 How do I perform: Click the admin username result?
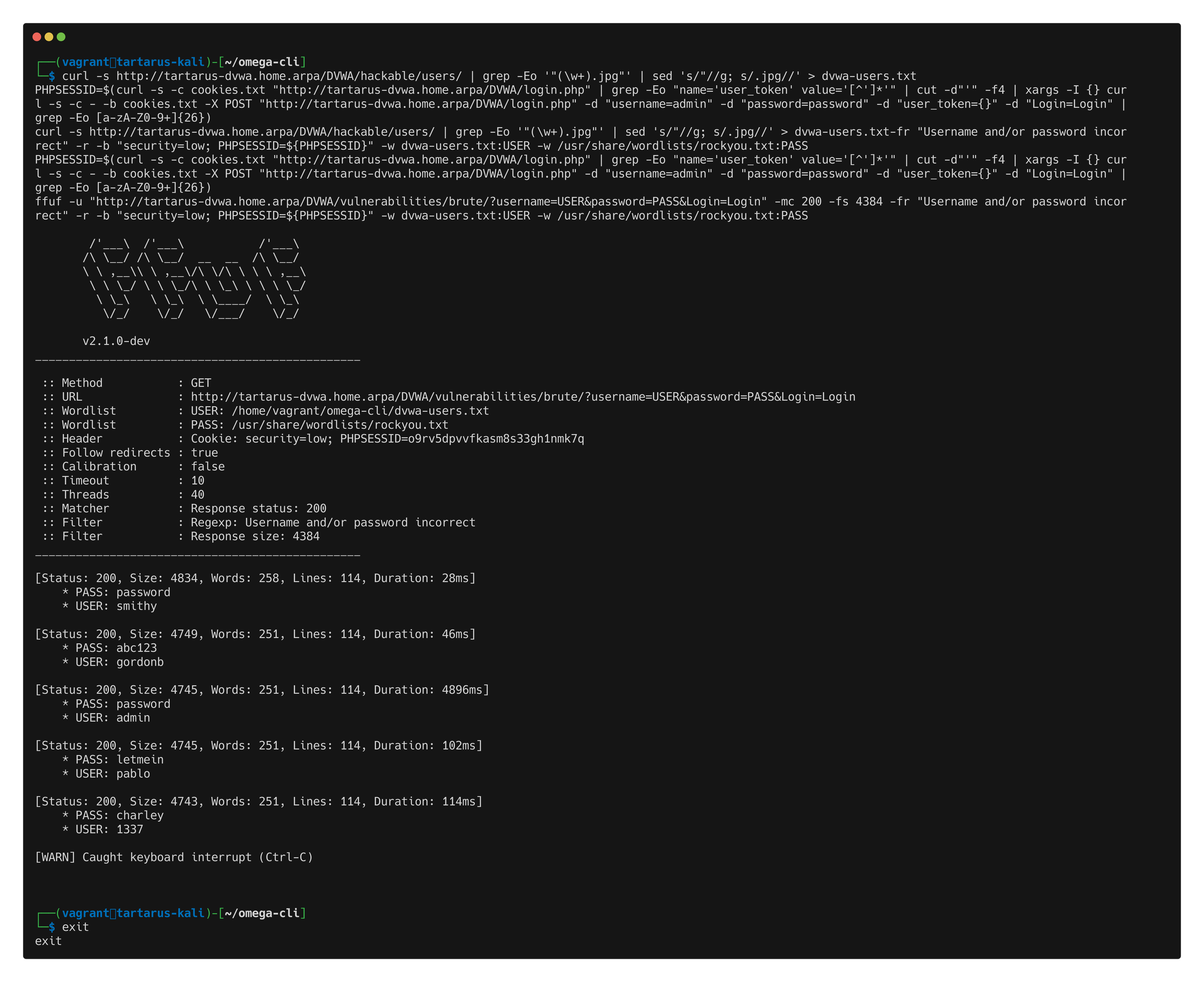pyautogui.click(x=133, y=718)
